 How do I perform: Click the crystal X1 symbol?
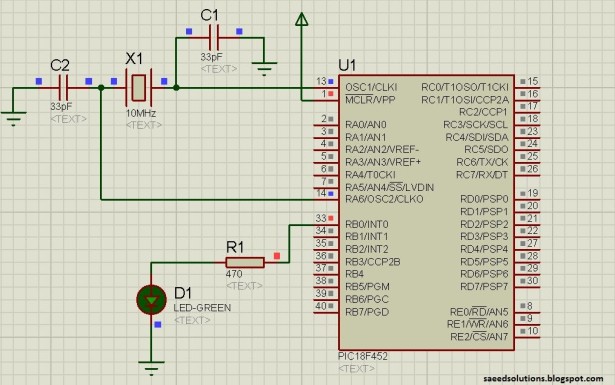pos(138,88)
